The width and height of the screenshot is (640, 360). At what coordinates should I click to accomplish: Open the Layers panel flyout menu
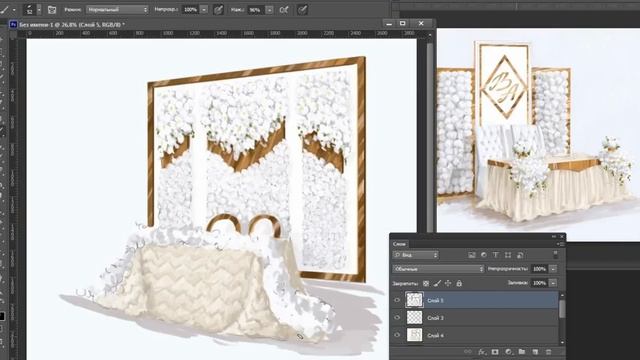560,244
